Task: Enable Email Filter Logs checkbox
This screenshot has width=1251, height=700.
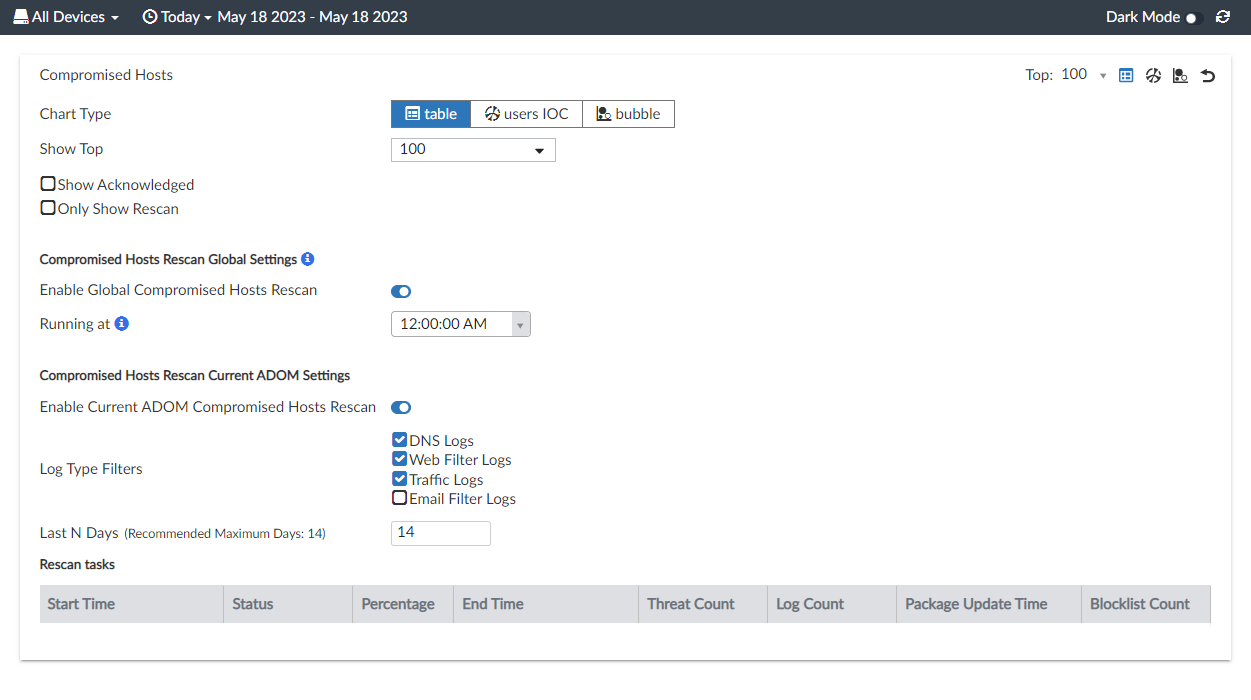Action: click(399, 498)
